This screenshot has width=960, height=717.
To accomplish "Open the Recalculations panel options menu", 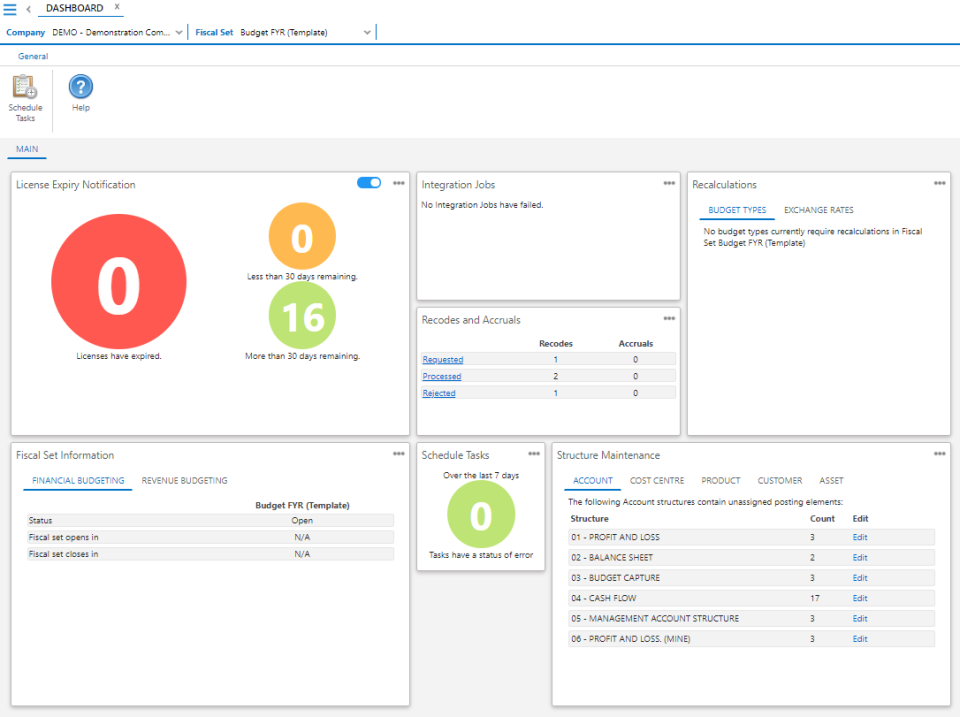I will tap(939, 183).
